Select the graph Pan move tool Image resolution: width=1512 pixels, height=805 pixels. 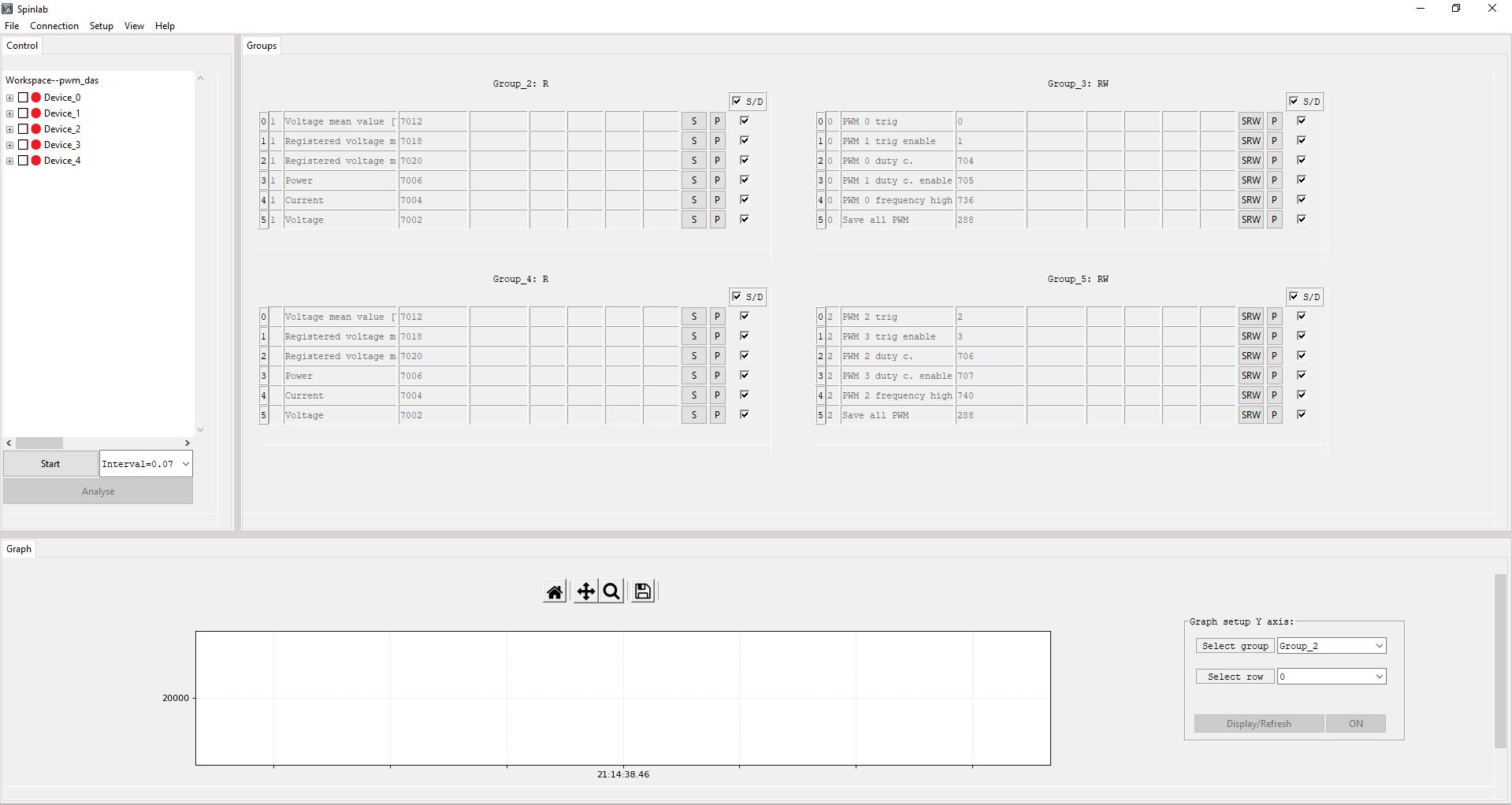pos(585,592)
